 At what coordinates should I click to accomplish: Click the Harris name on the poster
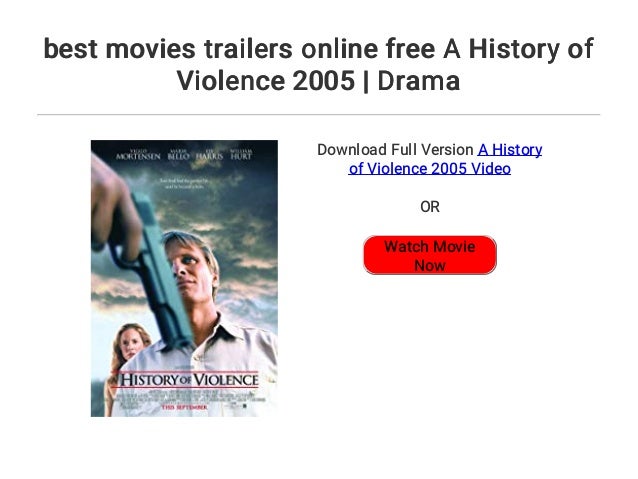[209, 155]
